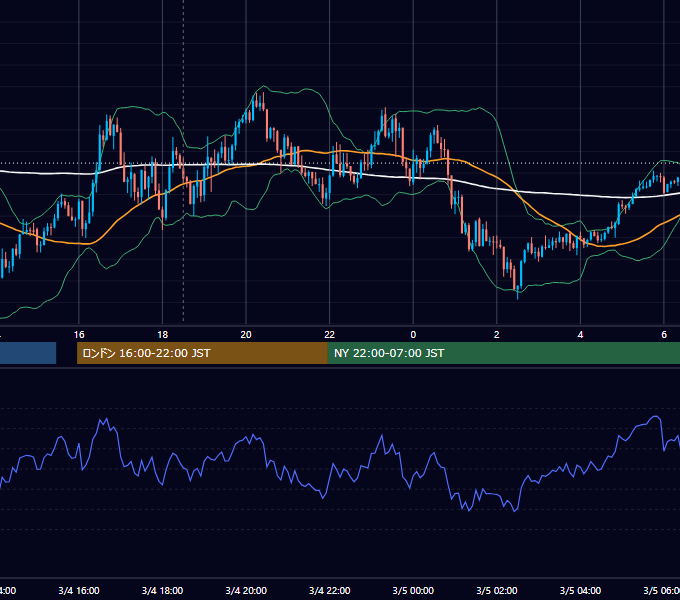Viewport: 680px width, 600px height.
Task: Click the 18 hour label on the upper time axis
Action: 162,335
